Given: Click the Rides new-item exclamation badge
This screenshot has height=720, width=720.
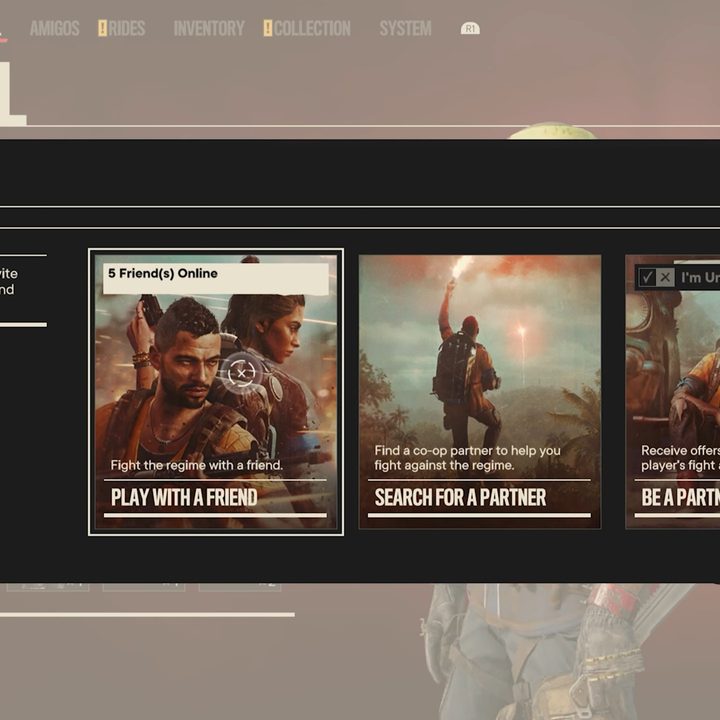Looking at the screenshot, I should click(x=102, y=28).
